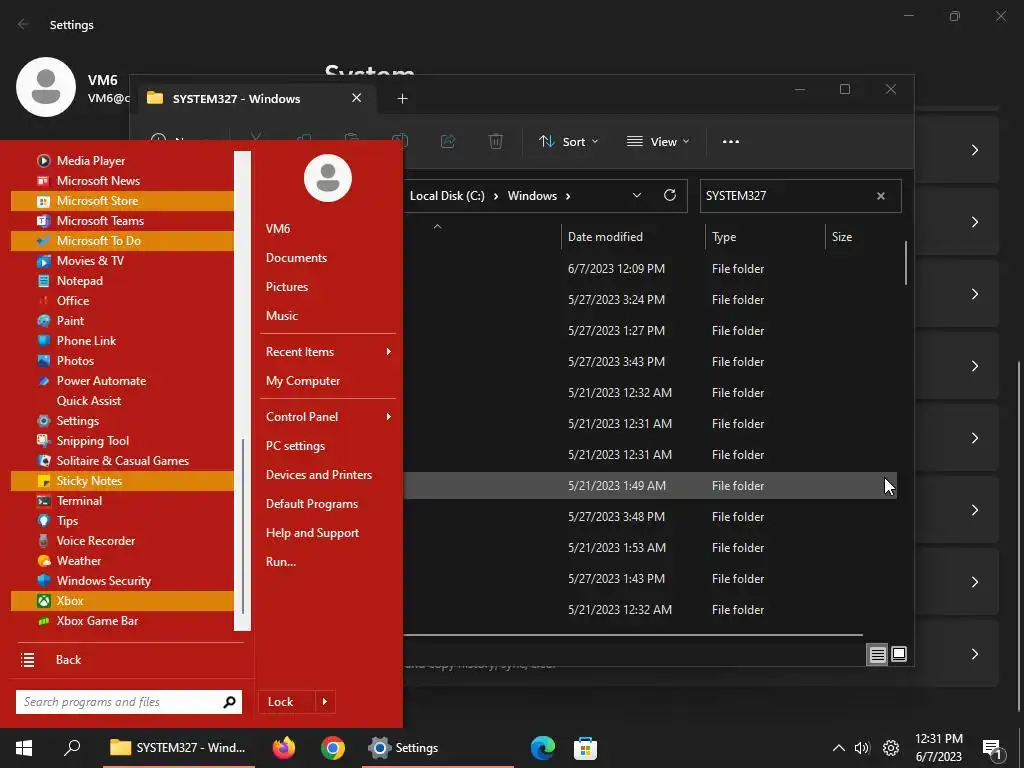Launch Voice Recorder
This screenshot has width=1024, height=768.
(x=122, y=541)
